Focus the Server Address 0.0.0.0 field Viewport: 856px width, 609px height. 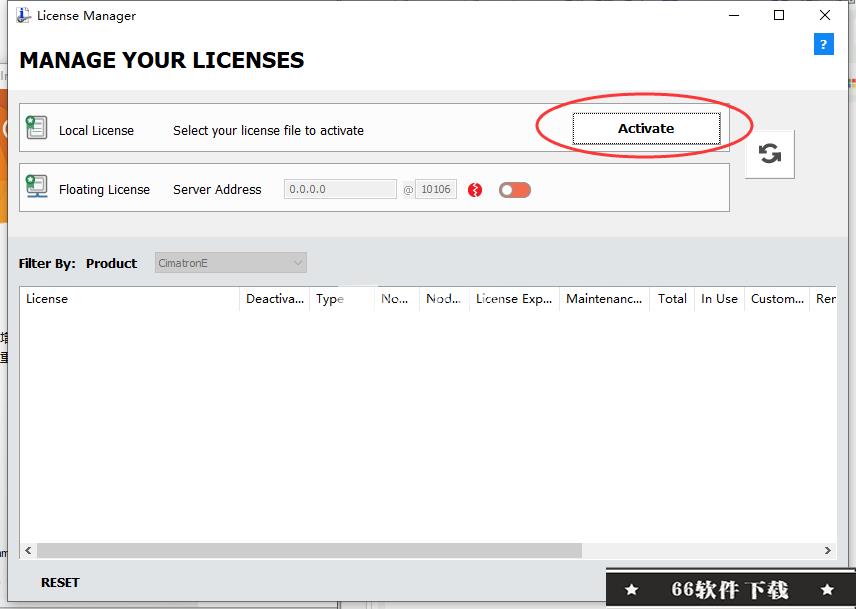(x=340, y=189)
